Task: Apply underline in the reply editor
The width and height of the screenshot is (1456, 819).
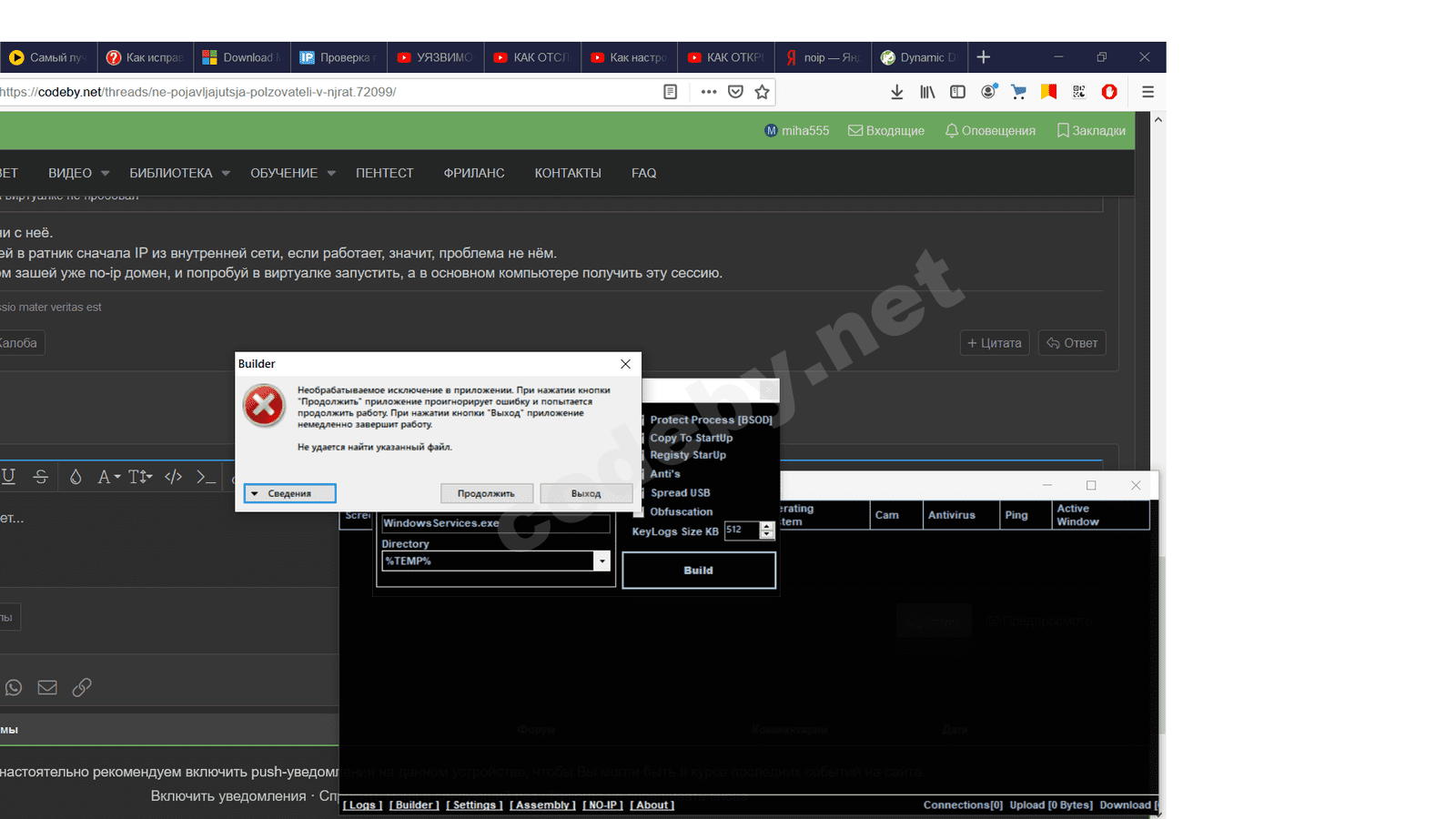Action: 9,476
